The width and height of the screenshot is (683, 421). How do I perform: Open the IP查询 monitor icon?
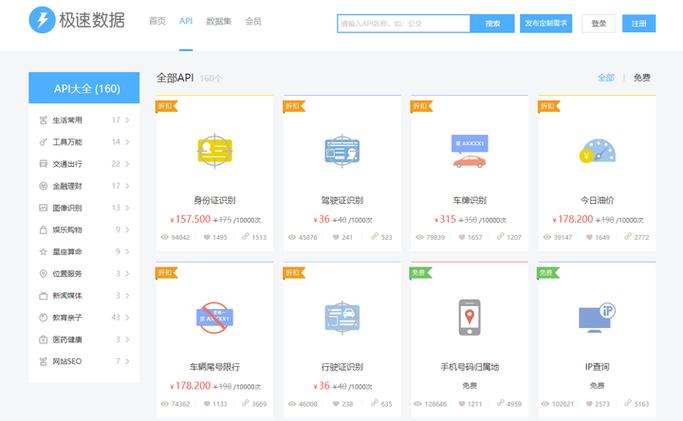click(597, 317)
